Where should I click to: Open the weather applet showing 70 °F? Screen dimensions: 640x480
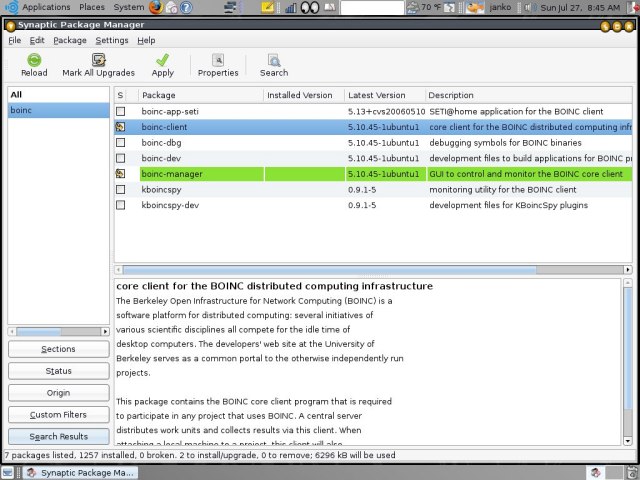pyautogui.click(x=425, y=7)
